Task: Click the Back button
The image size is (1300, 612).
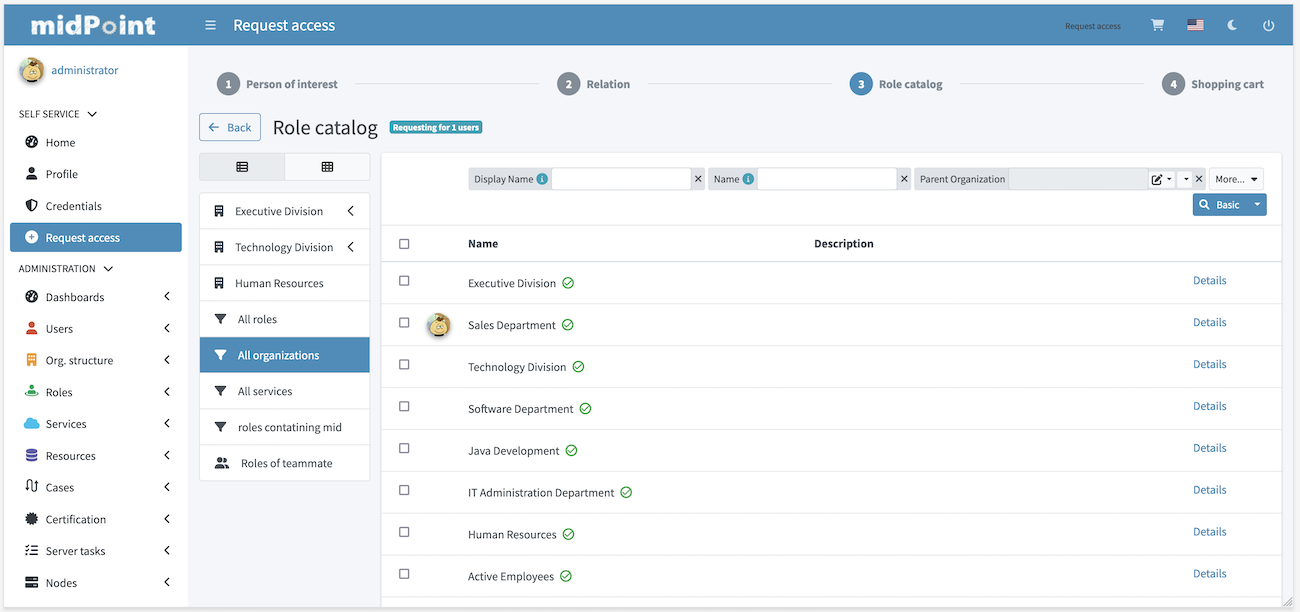Action: pyautogui.click(x=229, y=127)
